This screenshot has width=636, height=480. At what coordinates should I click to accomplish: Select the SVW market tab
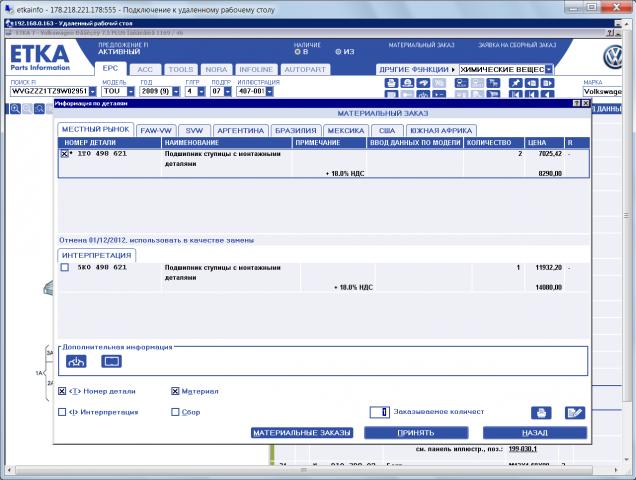tap(194, 131)
